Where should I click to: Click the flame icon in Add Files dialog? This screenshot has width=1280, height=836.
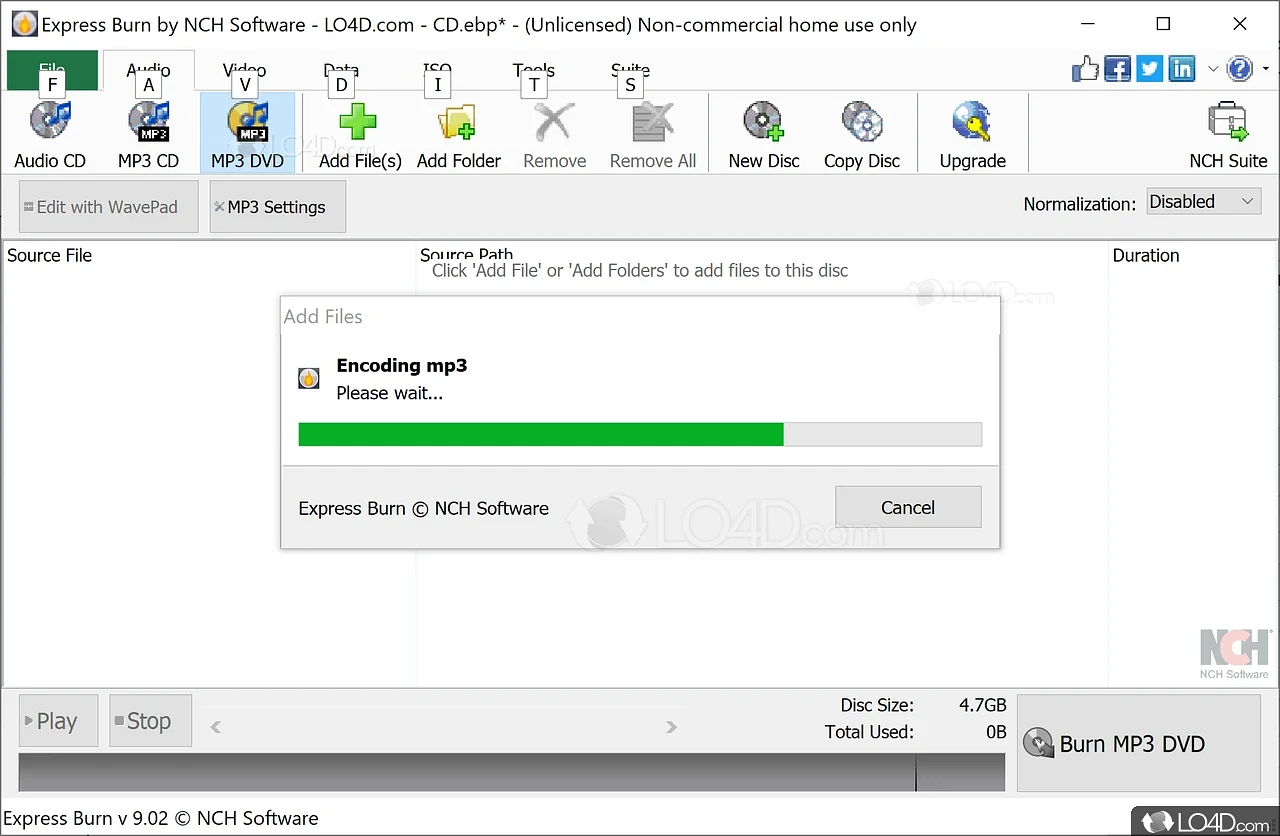310,379
